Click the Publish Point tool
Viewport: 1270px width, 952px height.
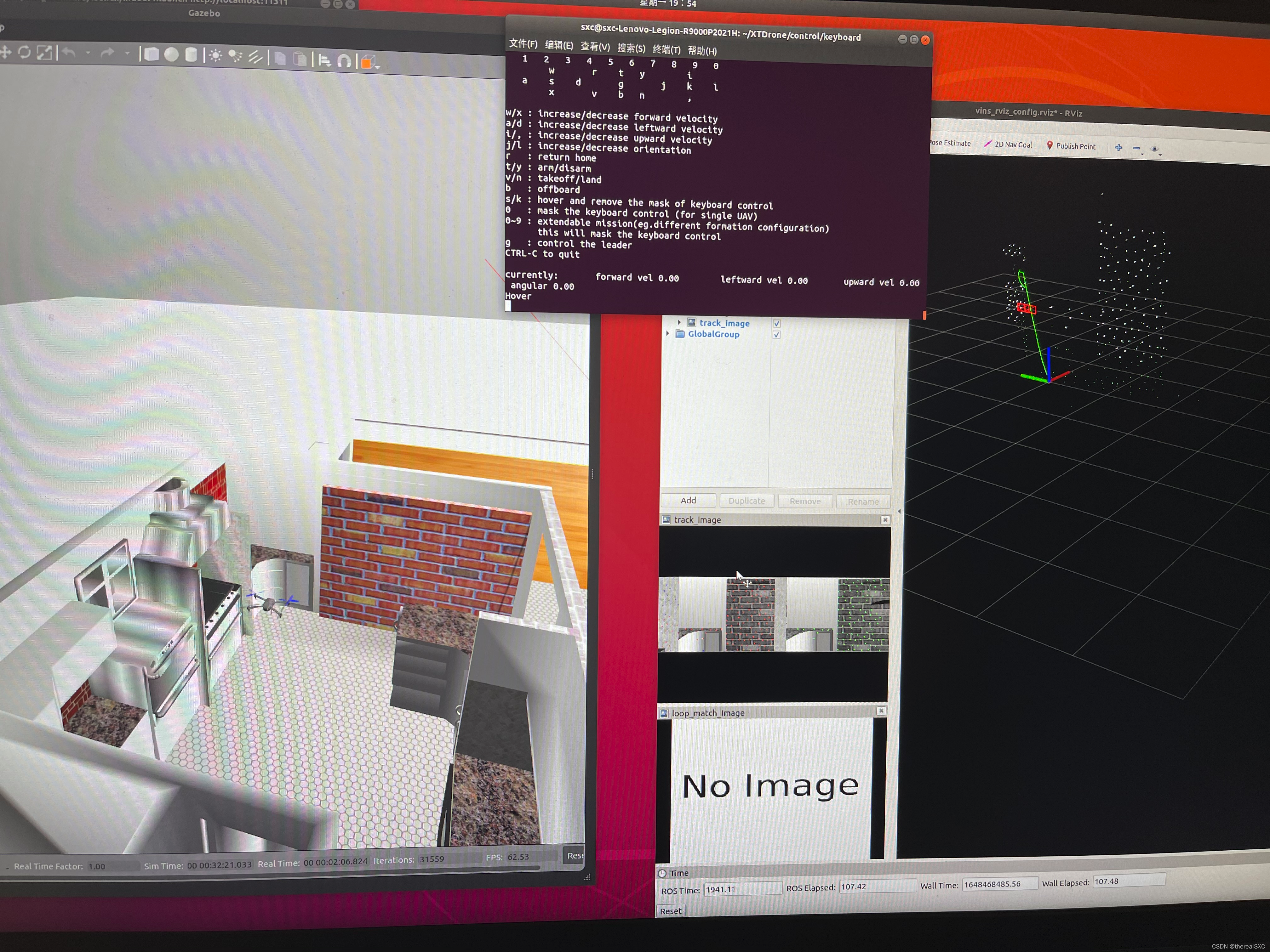[x=1071, y=146]
